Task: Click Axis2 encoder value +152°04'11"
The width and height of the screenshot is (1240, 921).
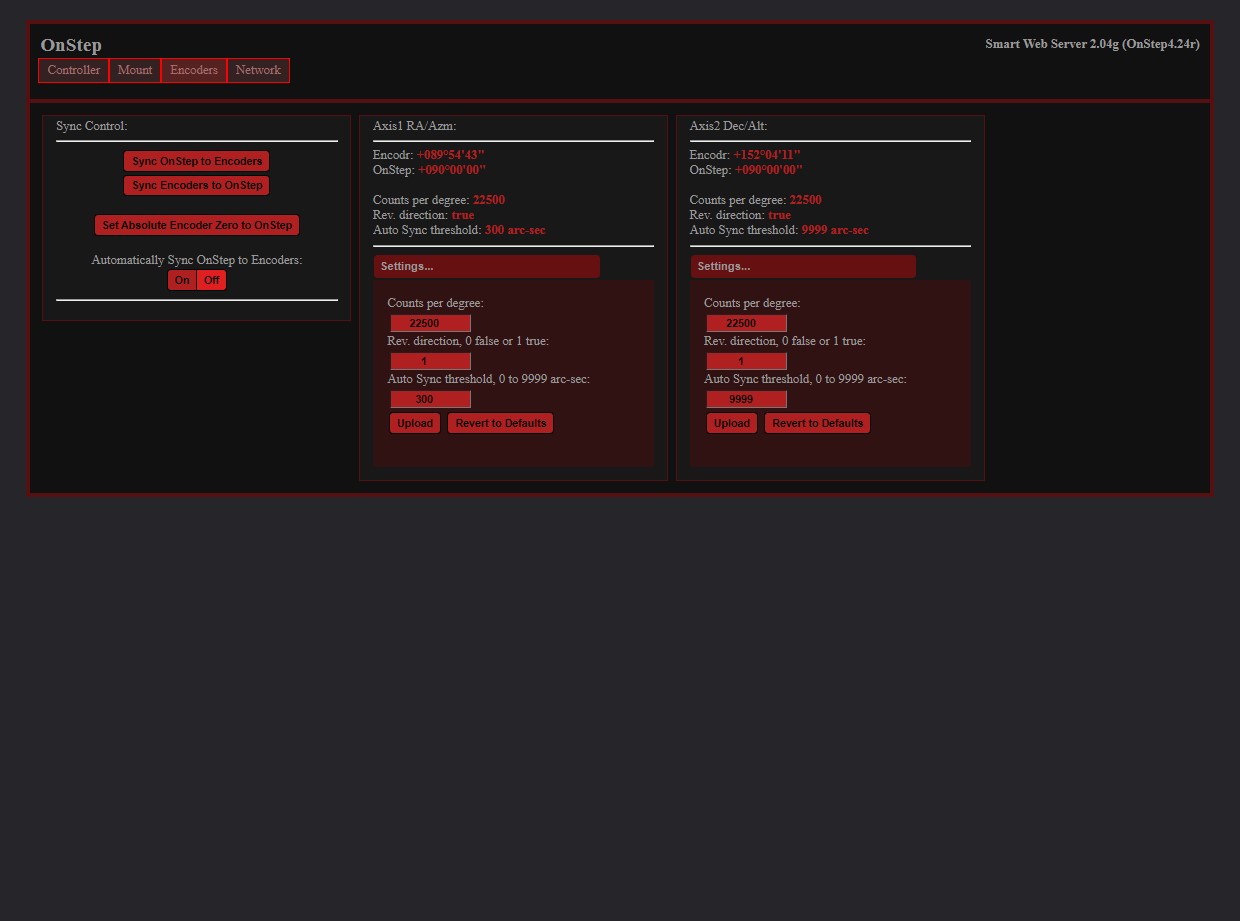Action: coord(767,155)
